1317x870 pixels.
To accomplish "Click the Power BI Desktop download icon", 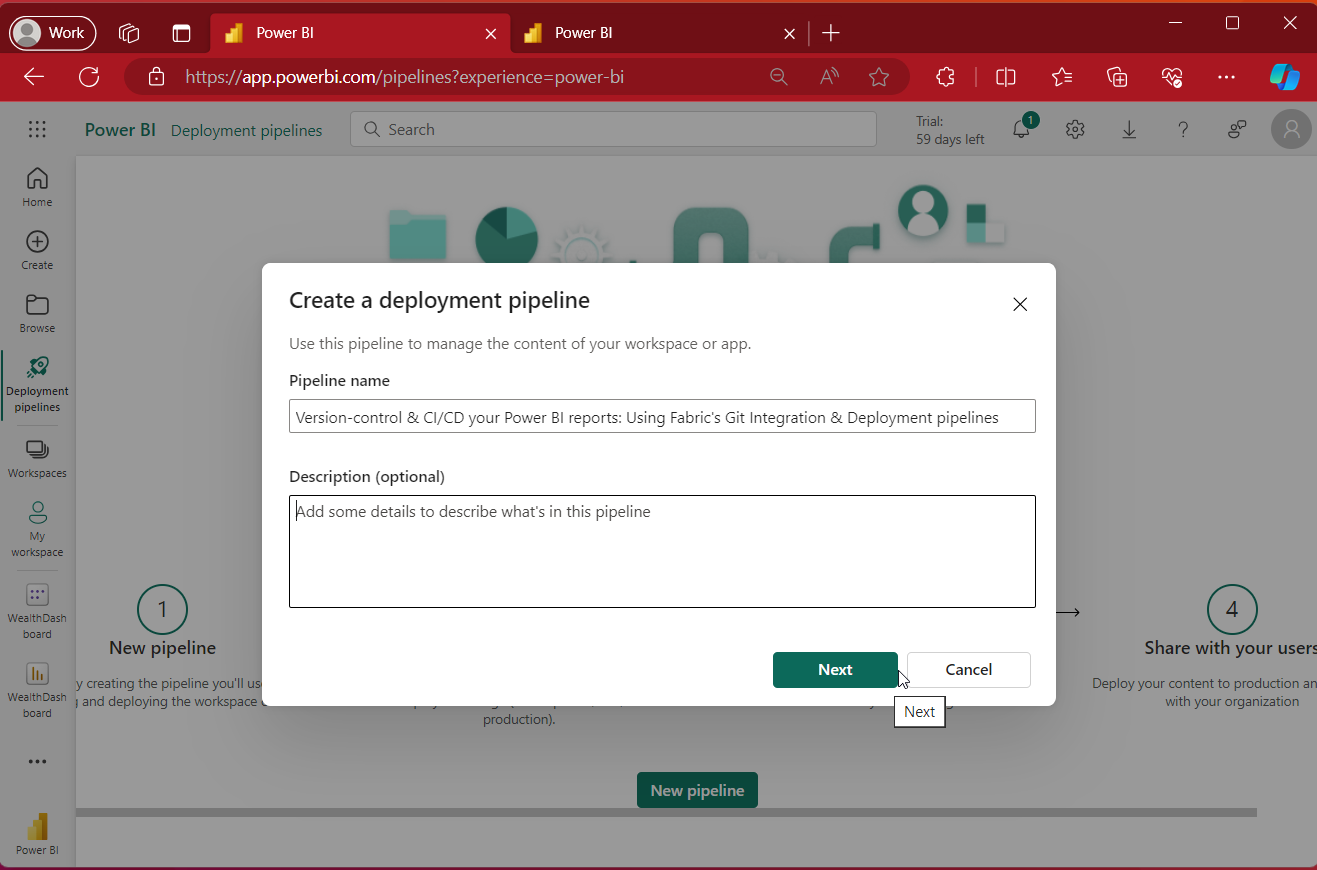I will click(1129, 129).
